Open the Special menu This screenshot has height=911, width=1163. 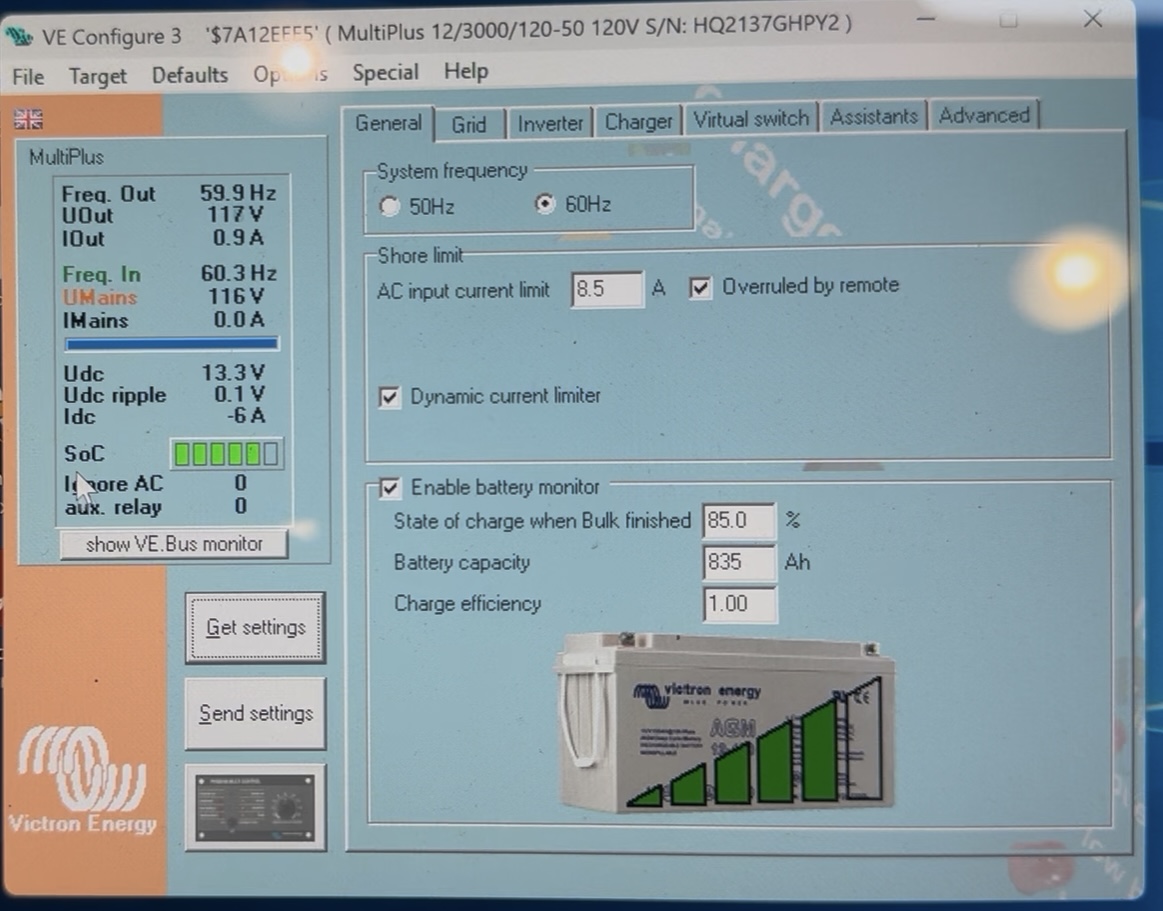pyautogui.click(x=385, y=73)
